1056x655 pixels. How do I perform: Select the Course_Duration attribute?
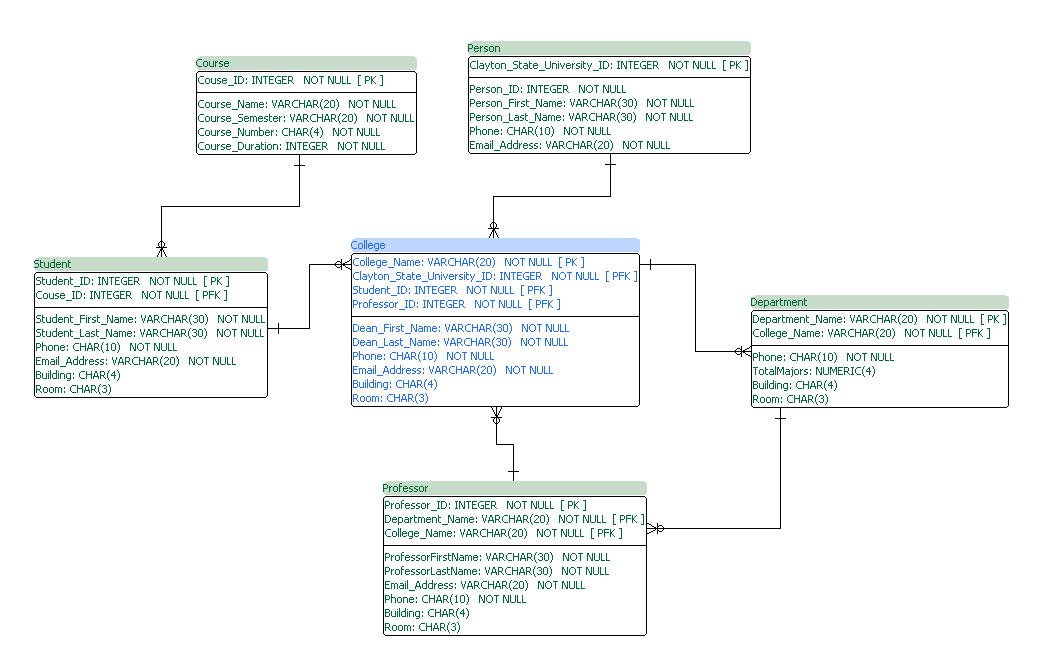click(x=289, y=145)
